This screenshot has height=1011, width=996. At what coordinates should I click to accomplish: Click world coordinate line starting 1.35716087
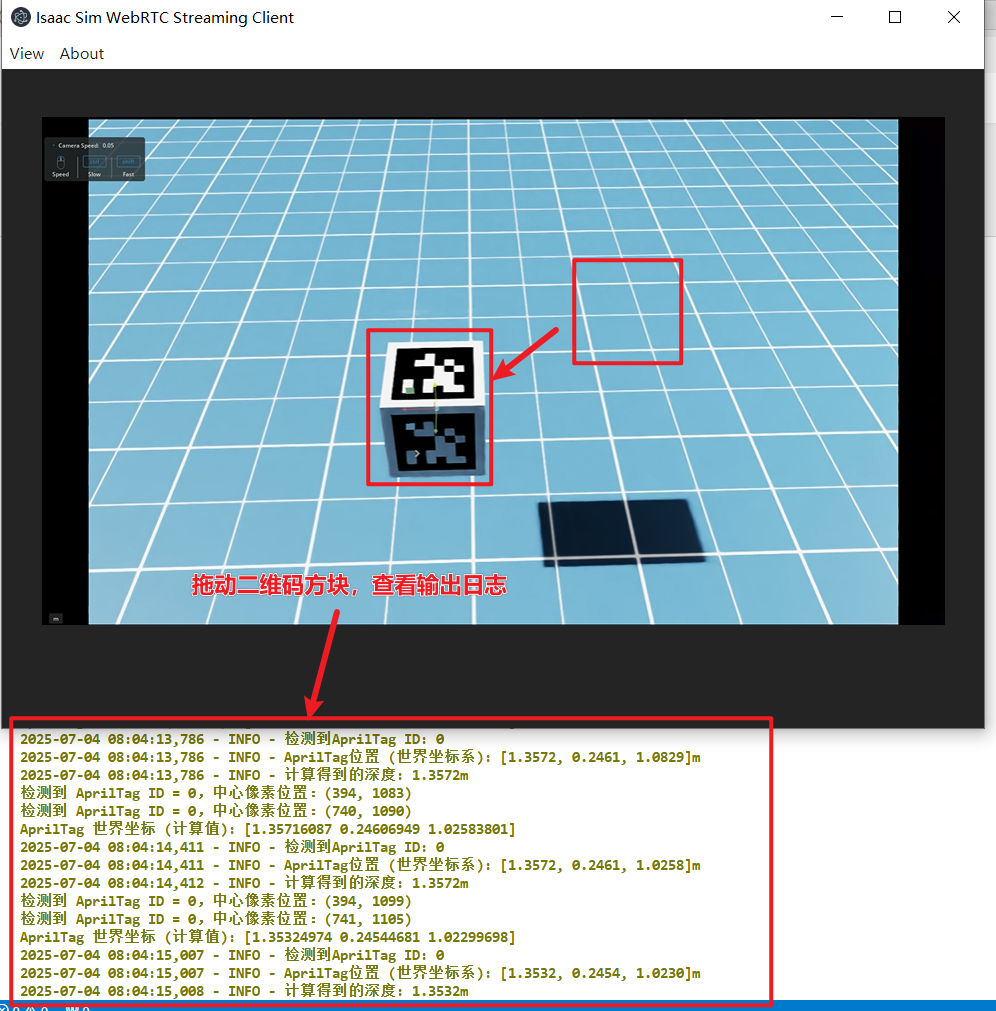click(x=268, y=829)
